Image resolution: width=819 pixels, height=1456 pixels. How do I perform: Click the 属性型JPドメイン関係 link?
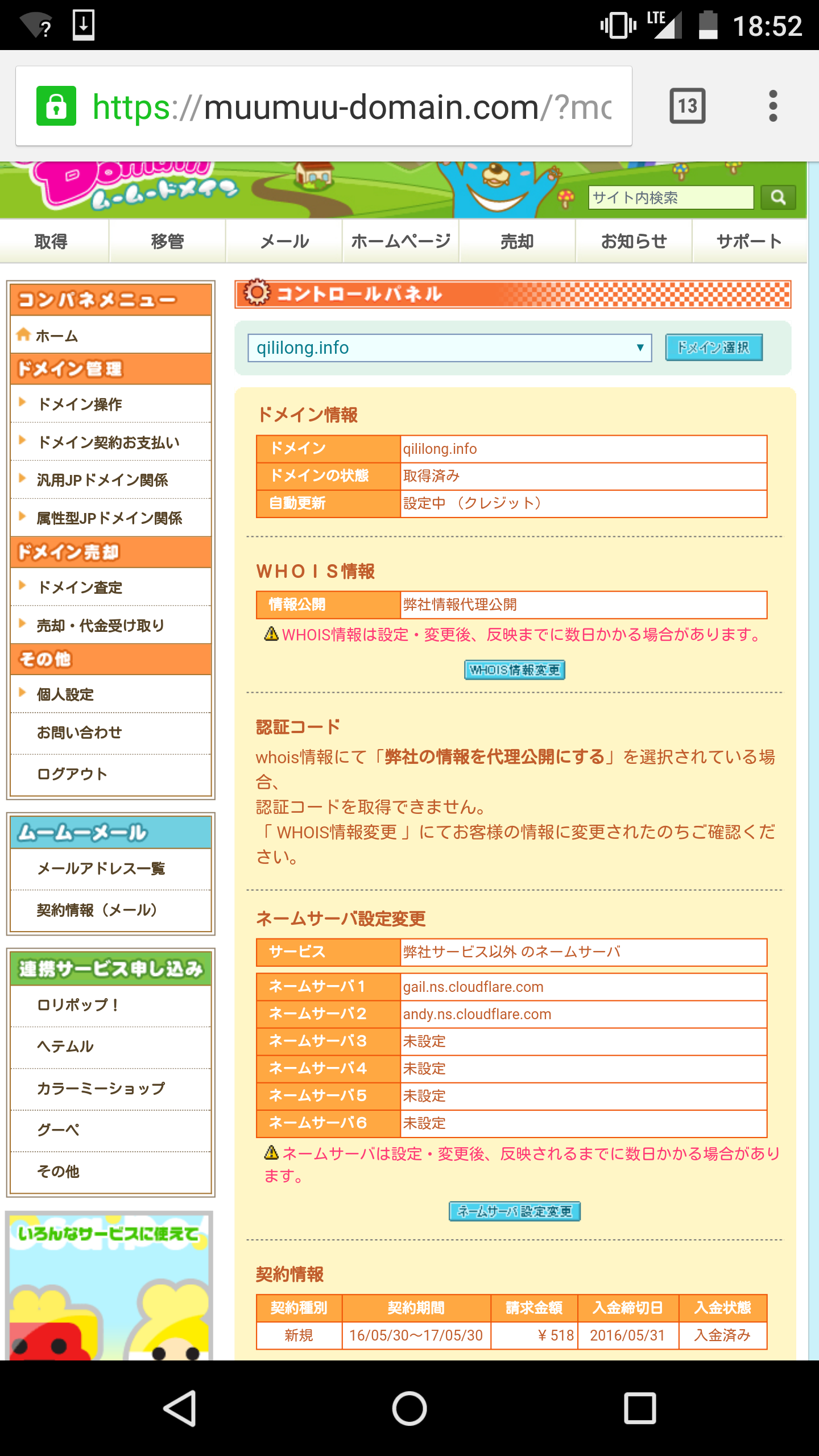(x=109, y=518)
